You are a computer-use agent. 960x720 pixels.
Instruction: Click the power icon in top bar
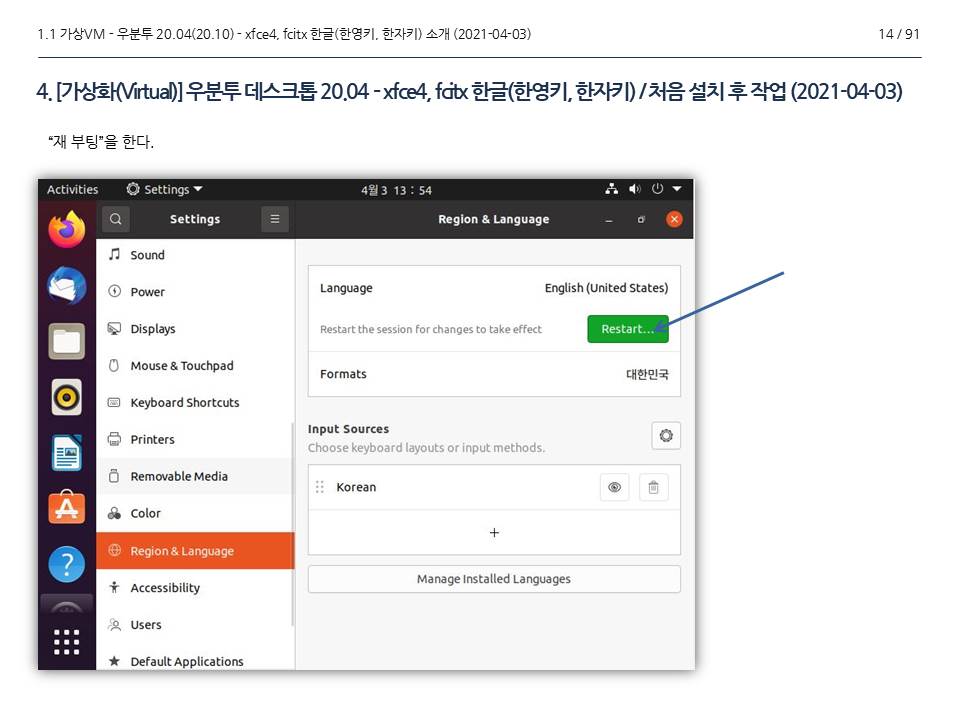(x=658, y=189)
